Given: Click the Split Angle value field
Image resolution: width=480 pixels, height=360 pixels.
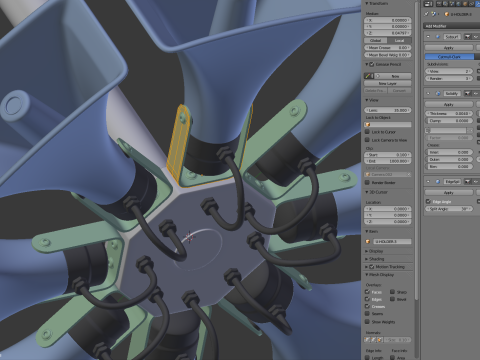Looking at the screenshot, I should tap(449, 209).
